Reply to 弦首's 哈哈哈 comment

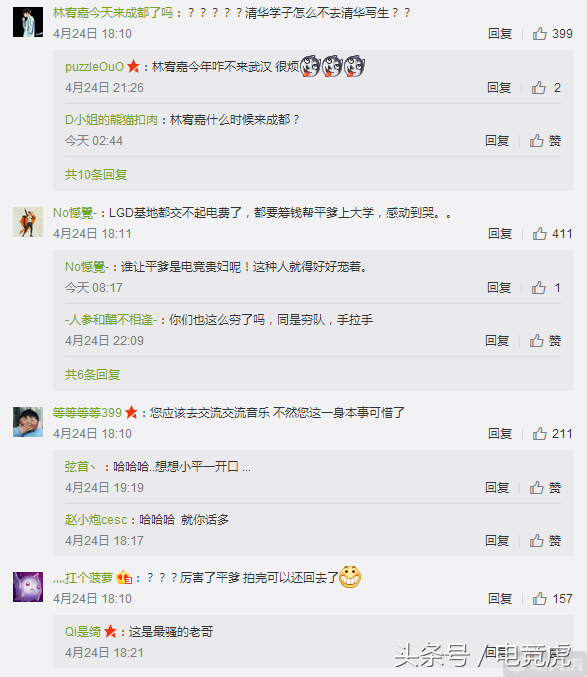tap(497, 487)
